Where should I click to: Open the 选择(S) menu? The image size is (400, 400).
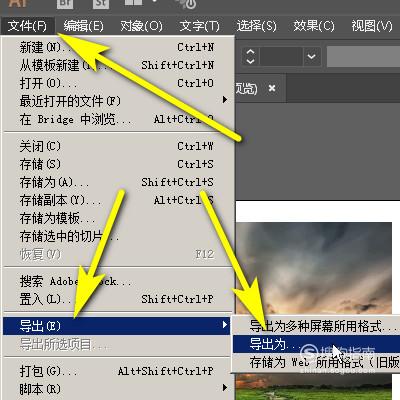tap(257, 26)
